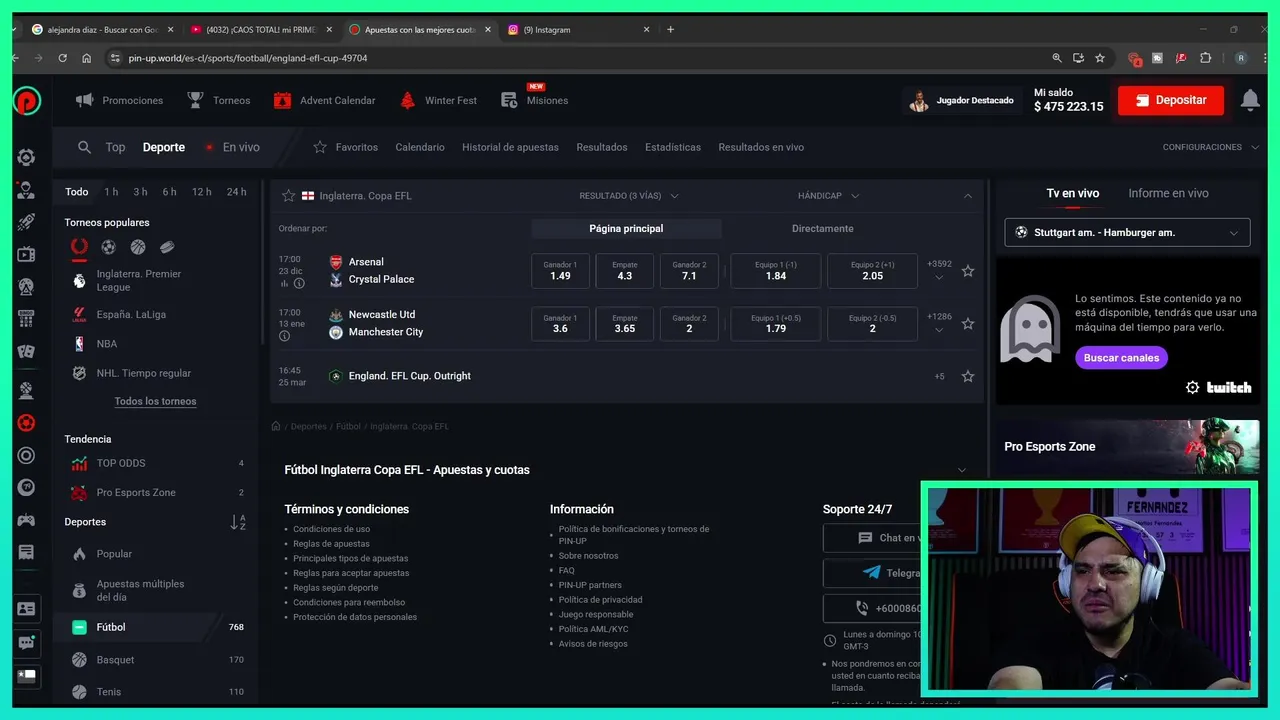
Task: Reload the browser page
Action: 63,58
